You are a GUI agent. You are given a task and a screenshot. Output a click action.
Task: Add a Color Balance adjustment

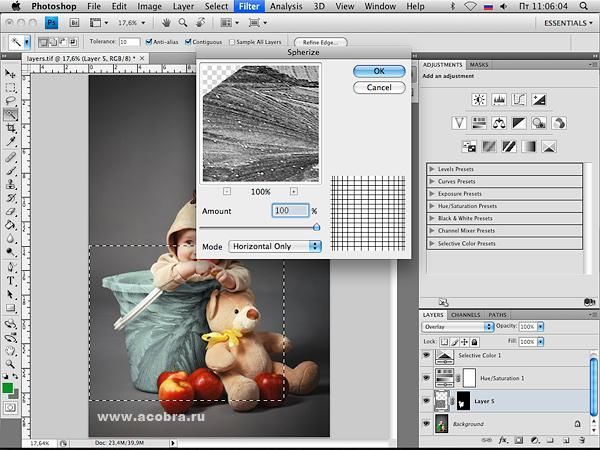(x=498, y=123)
